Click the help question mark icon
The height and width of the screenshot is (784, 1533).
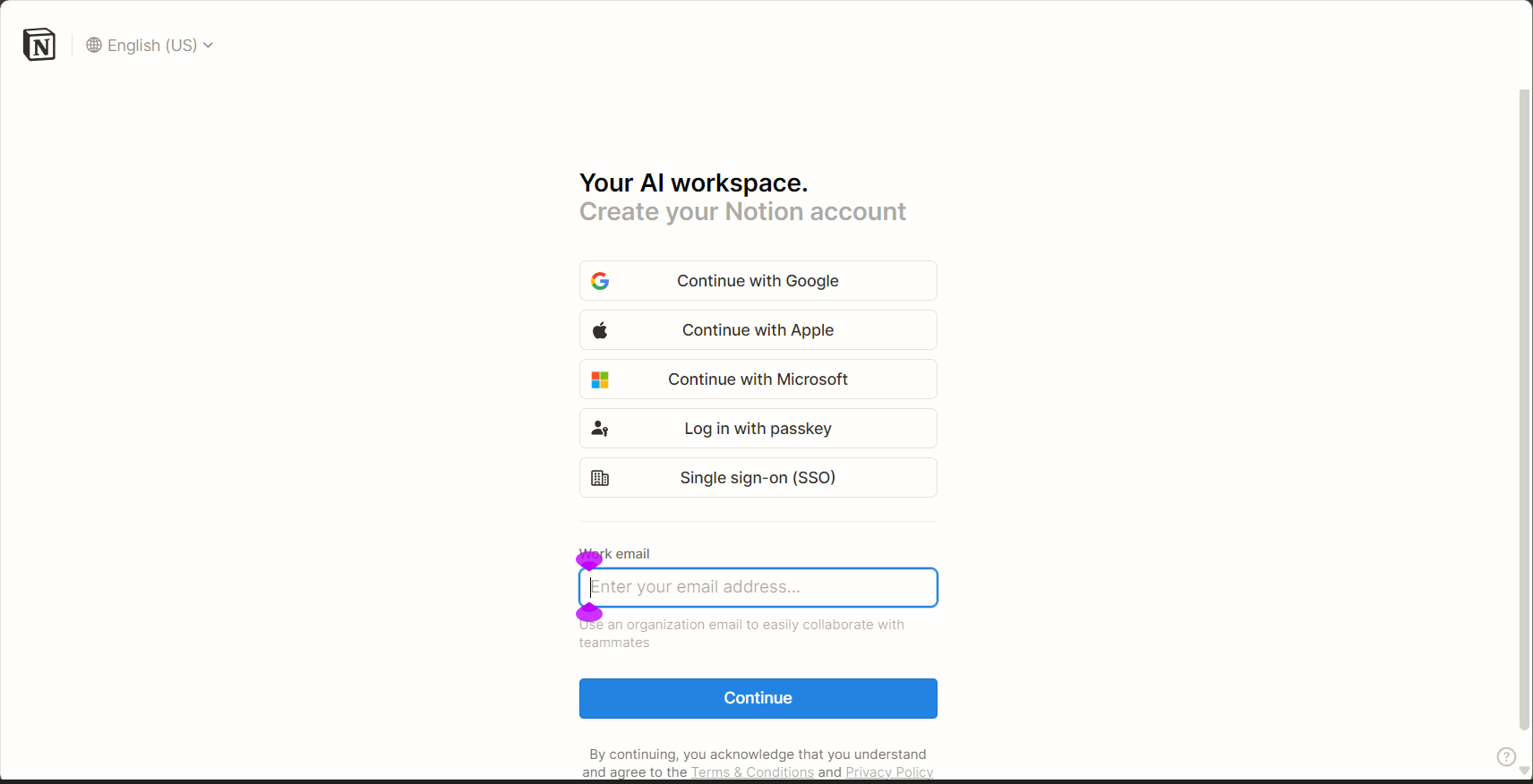pyautogui.click(x=1506, y=757)
